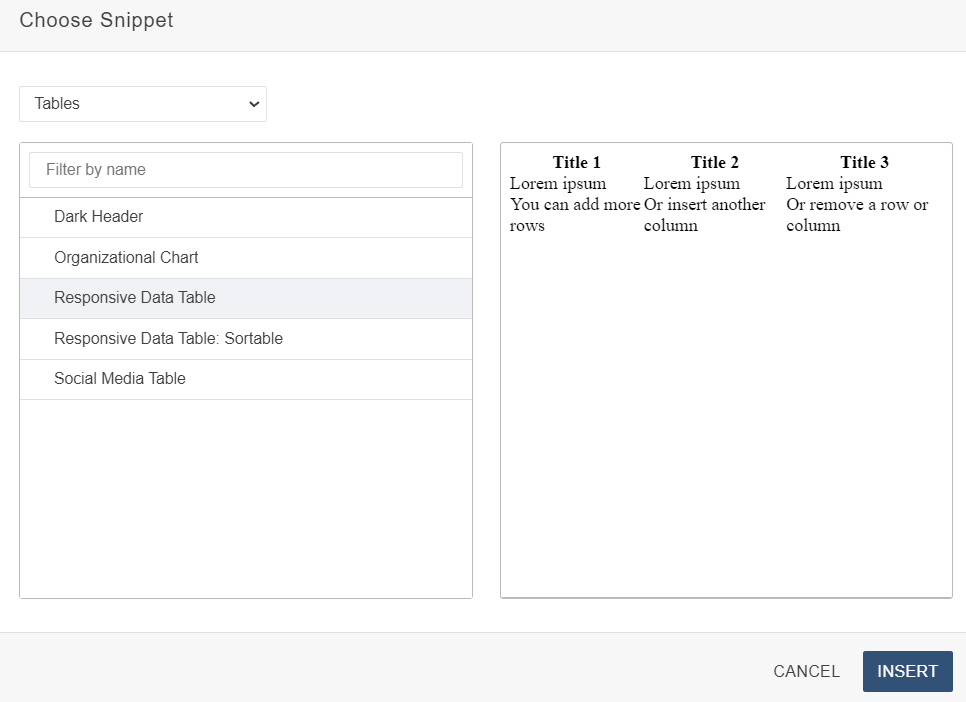This screenshot has height=702, width=966.
Task: Click the Title 2 header in the preview
Action: [x=715, y=162]
